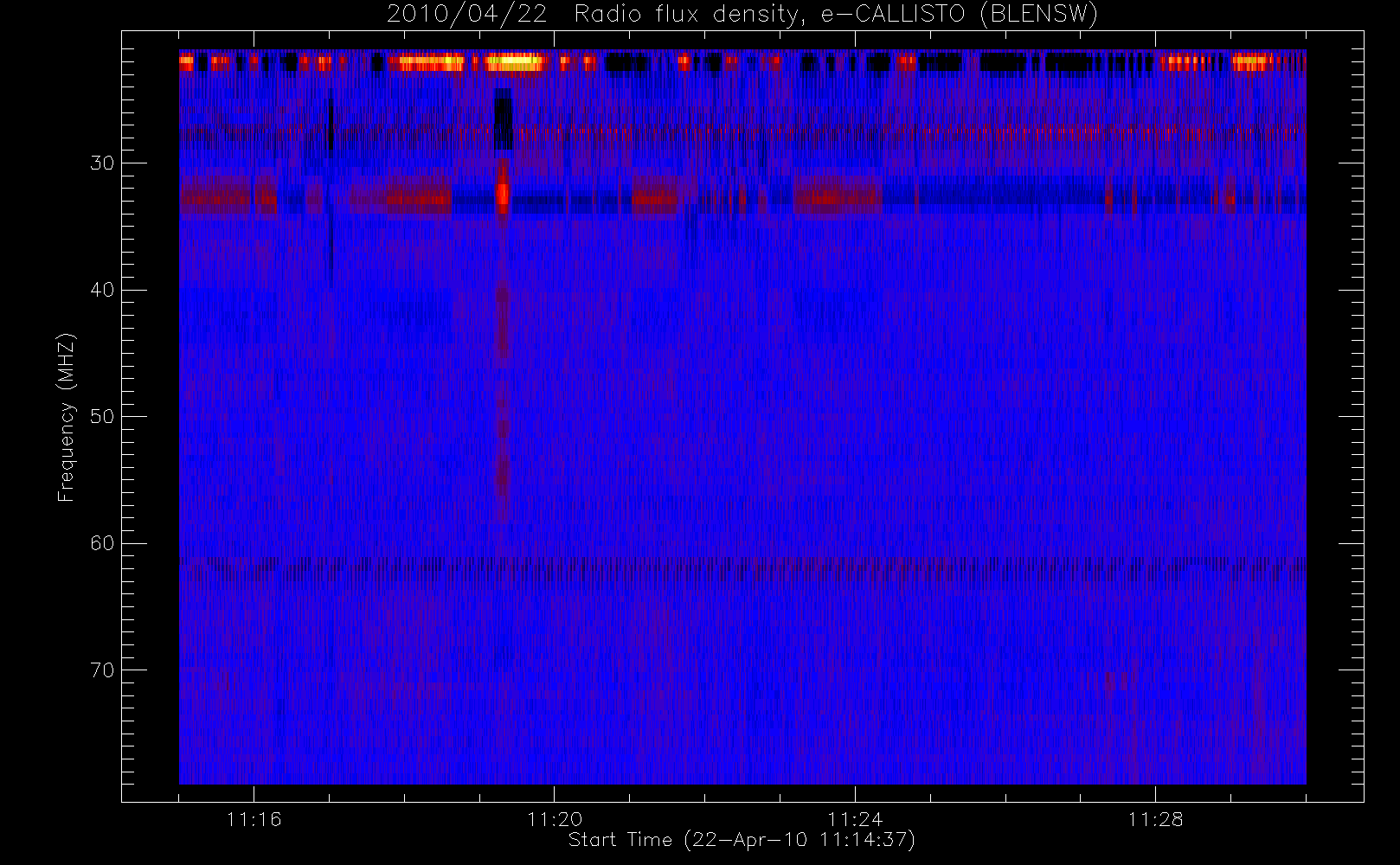Click the 30 frequency tick label
The image size is (1400, 865).
102,163
